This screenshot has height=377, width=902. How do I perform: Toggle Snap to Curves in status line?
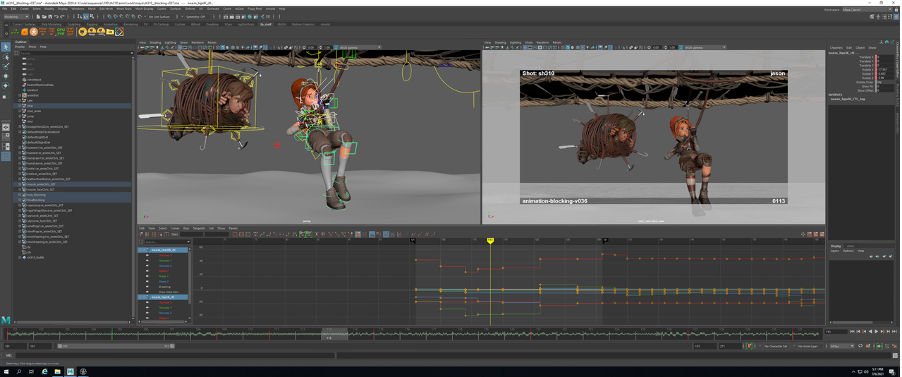point(116,17)
